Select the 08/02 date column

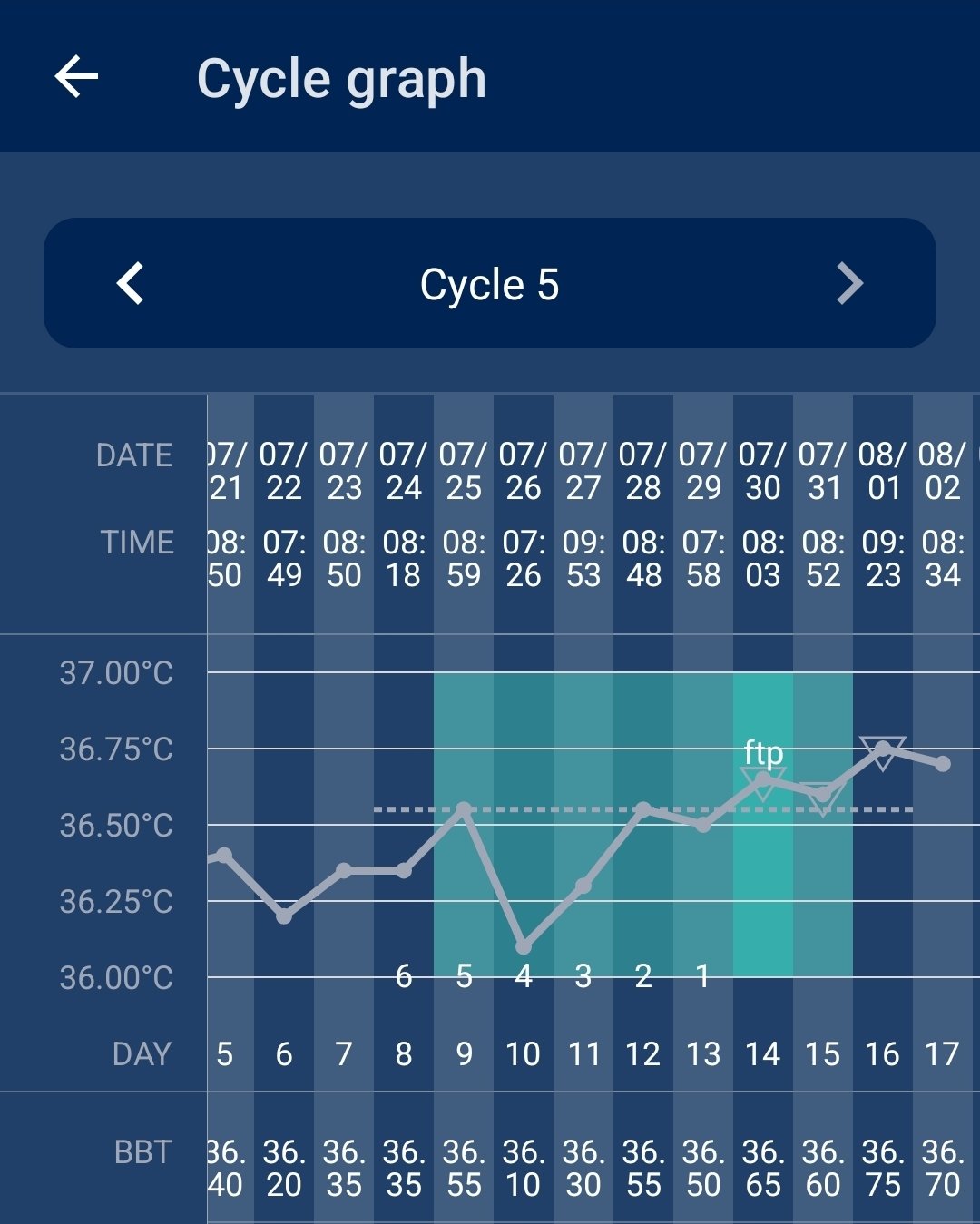point(943,471)
